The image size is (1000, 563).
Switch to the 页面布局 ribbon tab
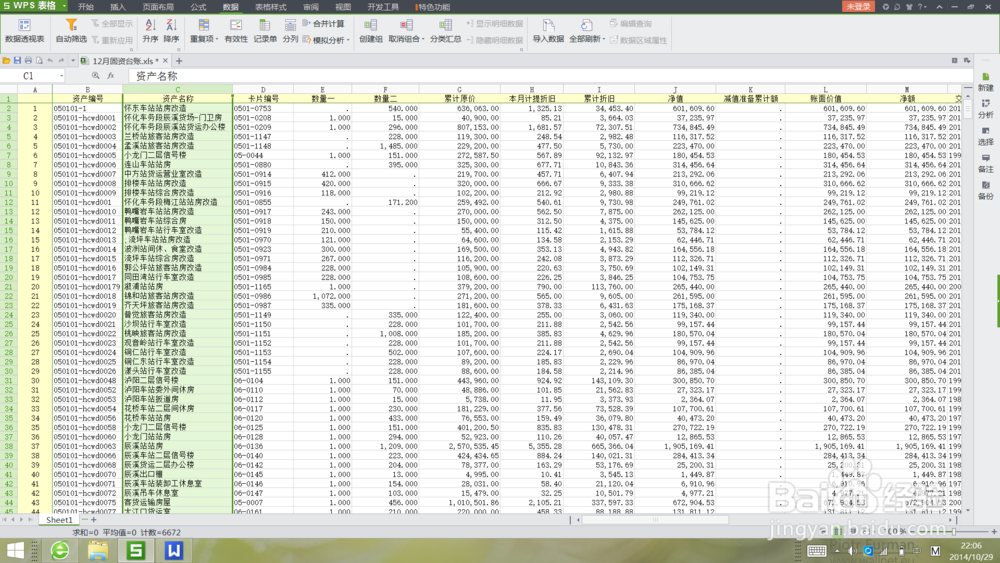[x=158, y=7]
